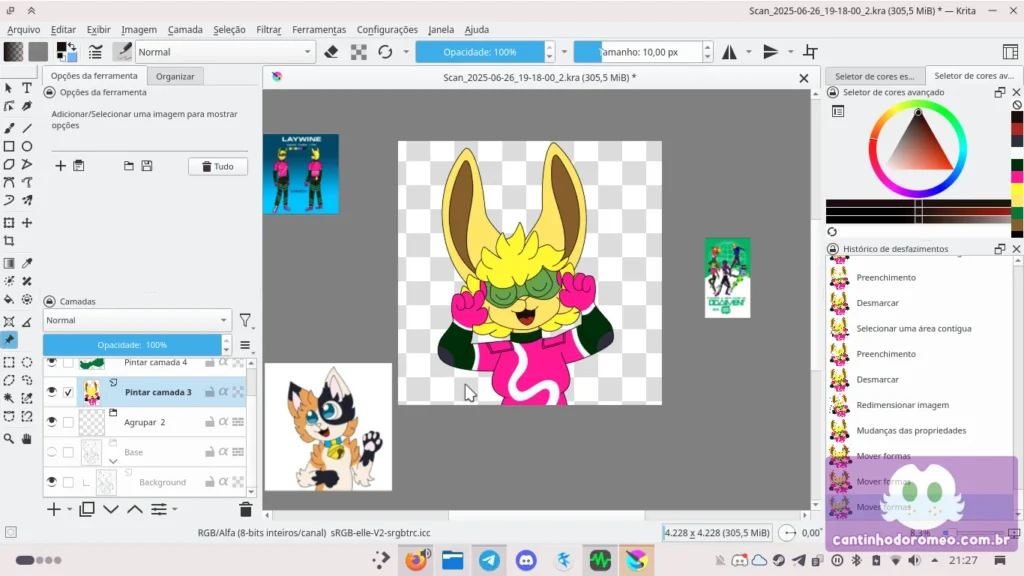Select the Measure tool

[x=27, y=321]
